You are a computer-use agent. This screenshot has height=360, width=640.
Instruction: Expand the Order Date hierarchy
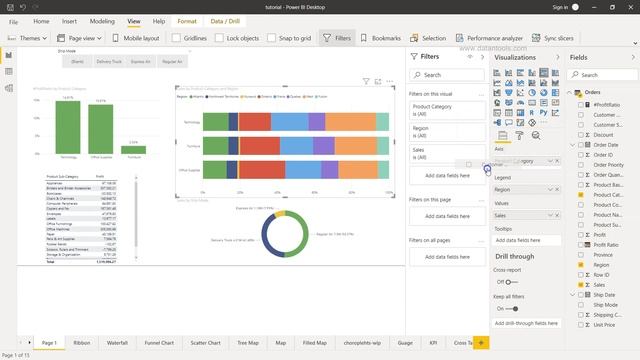[x=573, y=145]
